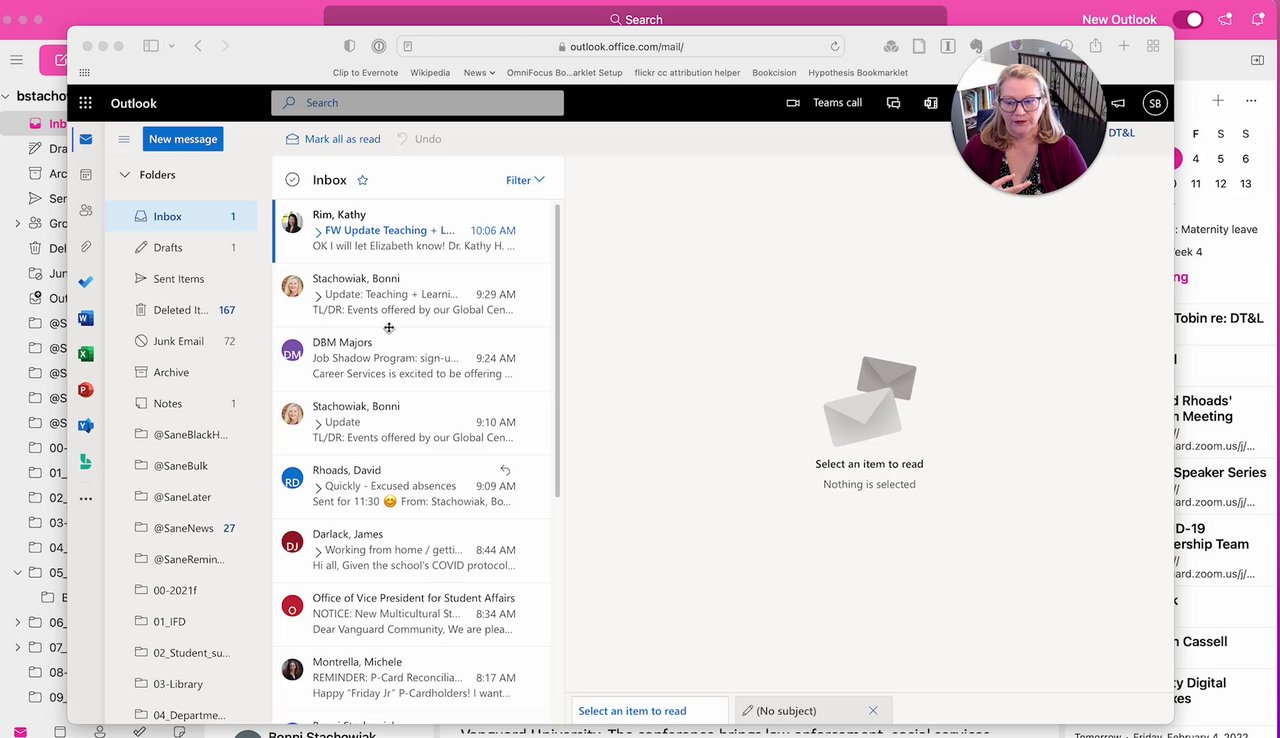Select the Select an item to read tab
The height and width of the screenshot is (738, 1280).
tap(650, 711)
